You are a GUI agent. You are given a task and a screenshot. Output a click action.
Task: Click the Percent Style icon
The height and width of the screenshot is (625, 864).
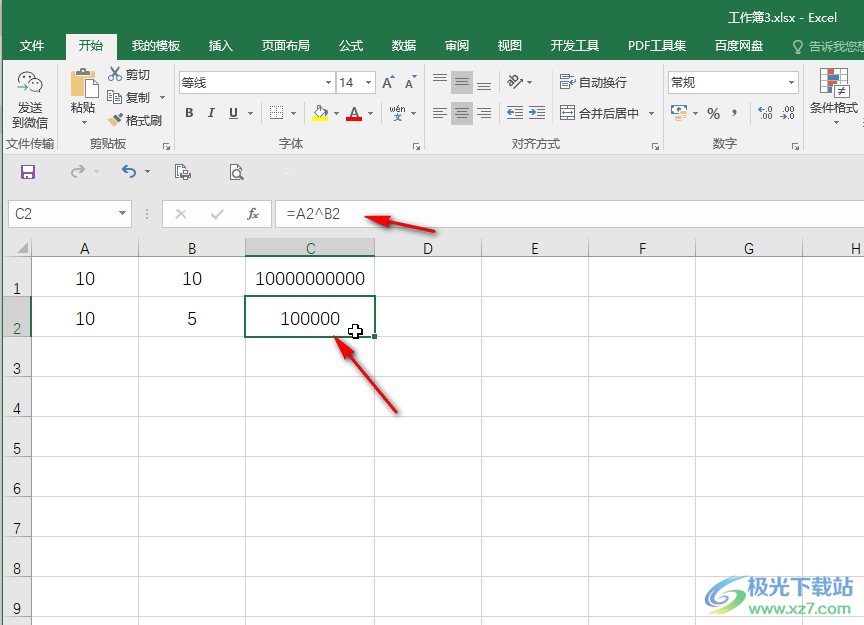[713, 114]
